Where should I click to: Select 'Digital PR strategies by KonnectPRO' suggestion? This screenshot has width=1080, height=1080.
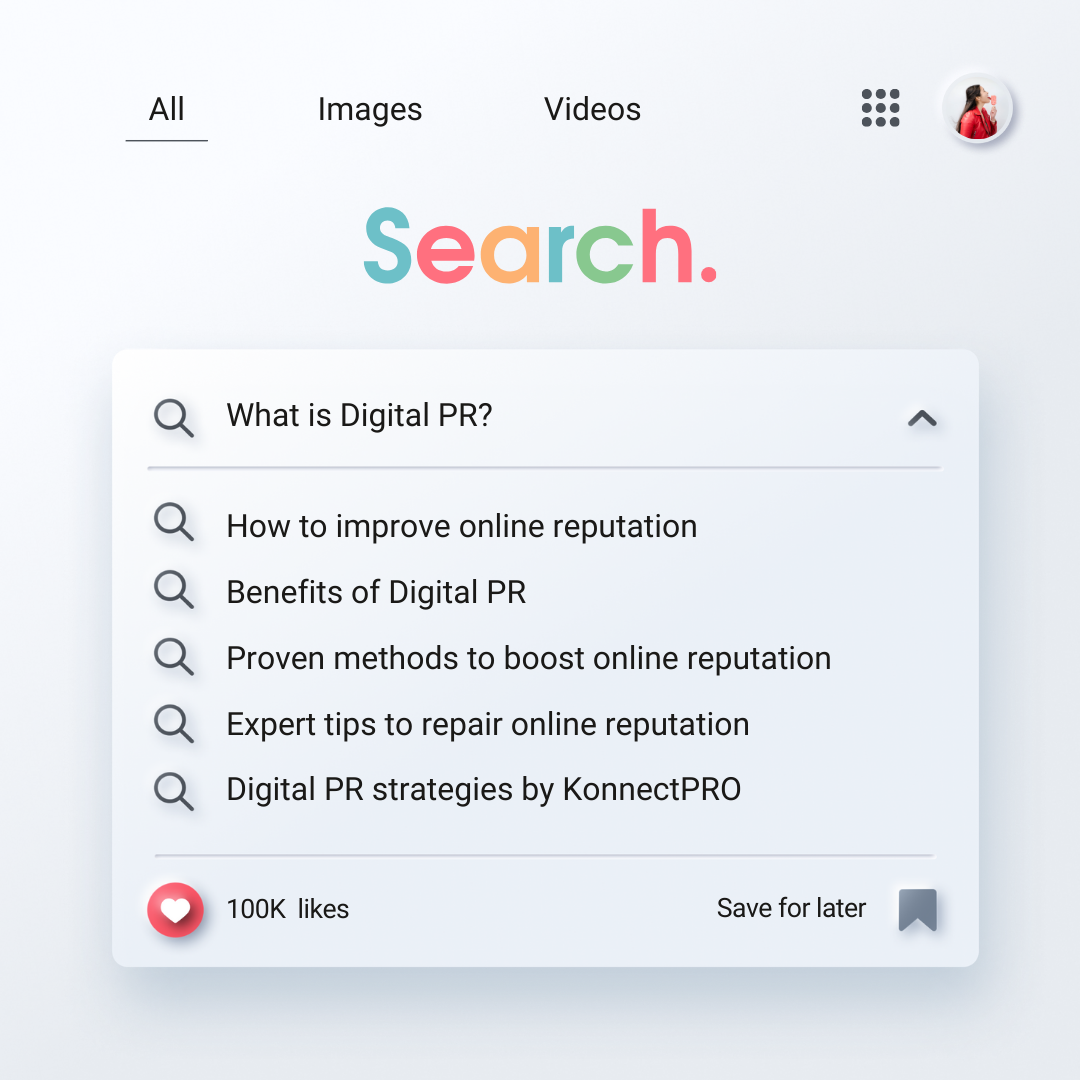coord(483,789)
